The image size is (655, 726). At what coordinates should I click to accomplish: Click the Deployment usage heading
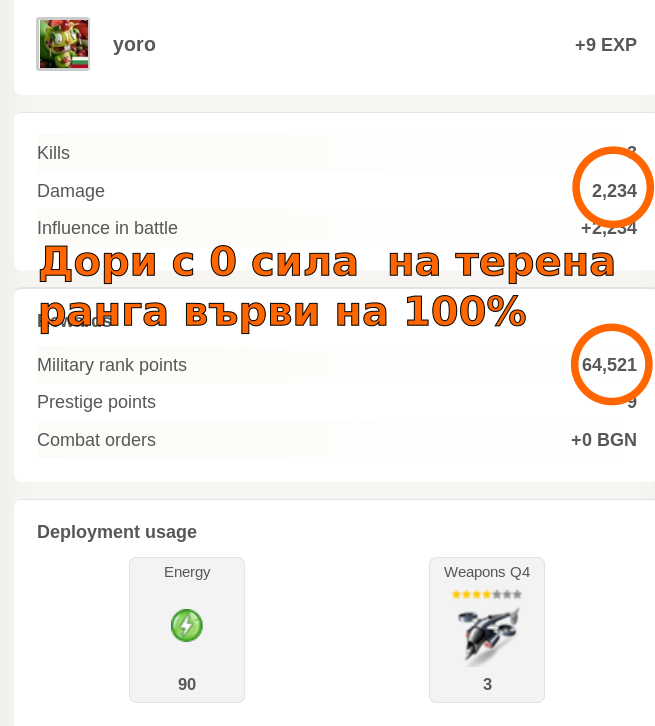pyautogui.click(x=117, y=532)
